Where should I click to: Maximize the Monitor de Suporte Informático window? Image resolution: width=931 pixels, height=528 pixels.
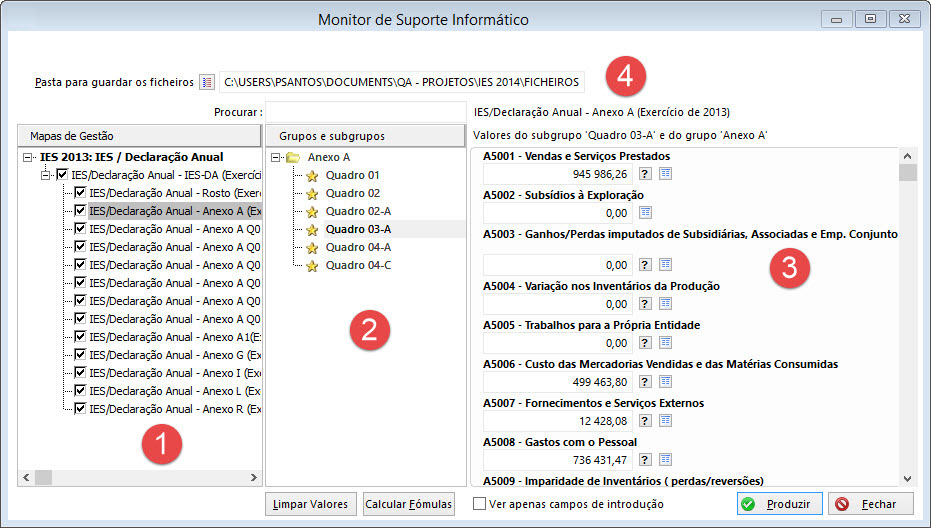[x=870, y=19]
